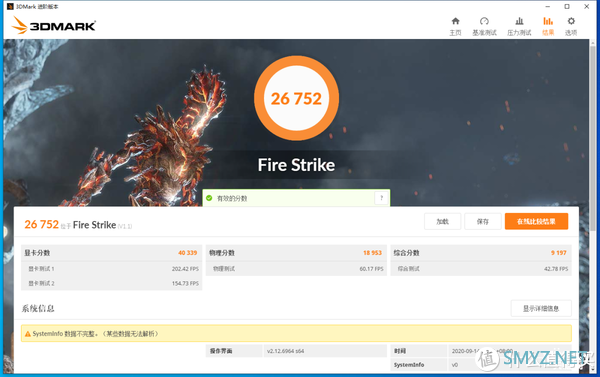
Task: Click the SystemInfo row label
Action: click(x=409, y=365)
